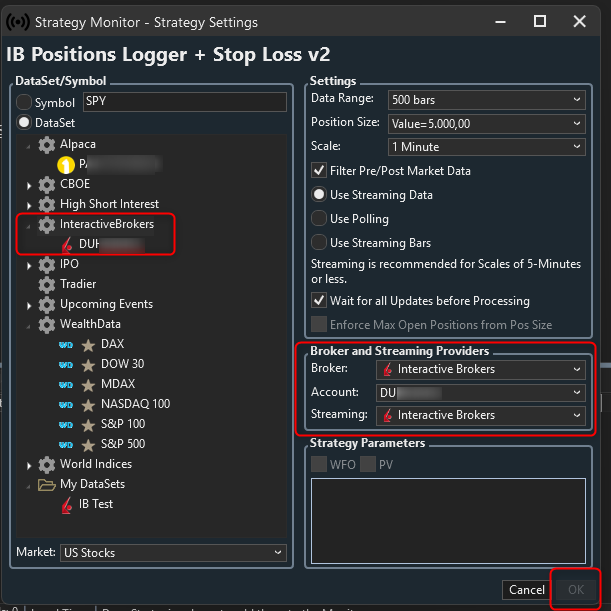
Task: Select the IB Test dataset
Action: (96, 504)
